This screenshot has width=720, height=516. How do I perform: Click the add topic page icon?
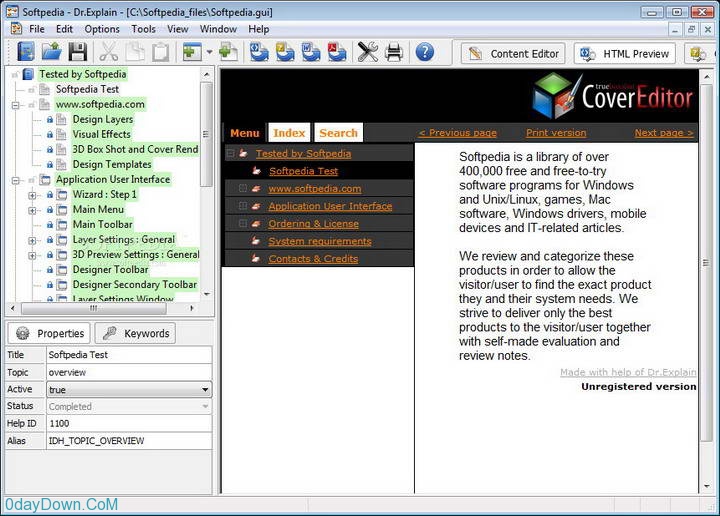(228, 52)
